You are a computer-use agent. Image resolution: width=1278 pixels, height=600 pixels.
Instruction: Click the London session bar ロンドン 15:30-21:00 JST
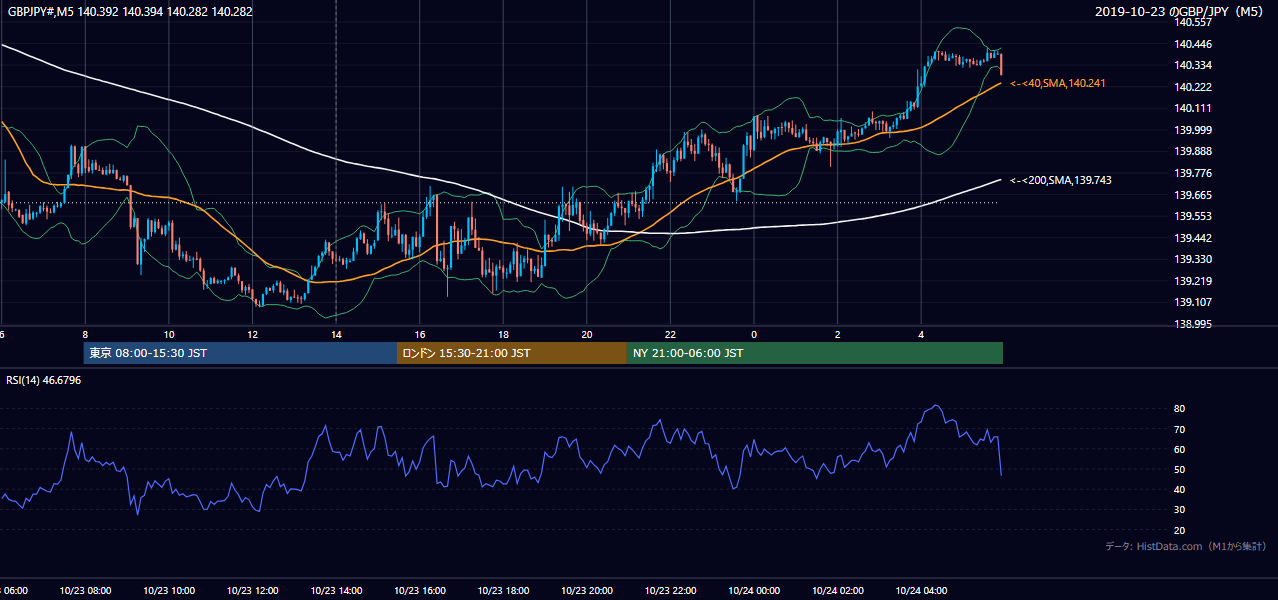(512, 353)
